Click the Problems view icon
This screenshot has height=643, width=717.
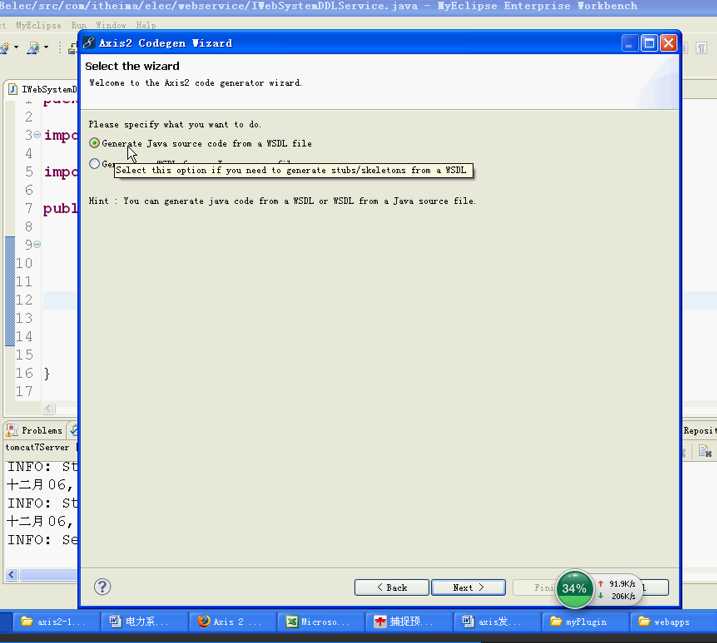click(x=11, y=430)
